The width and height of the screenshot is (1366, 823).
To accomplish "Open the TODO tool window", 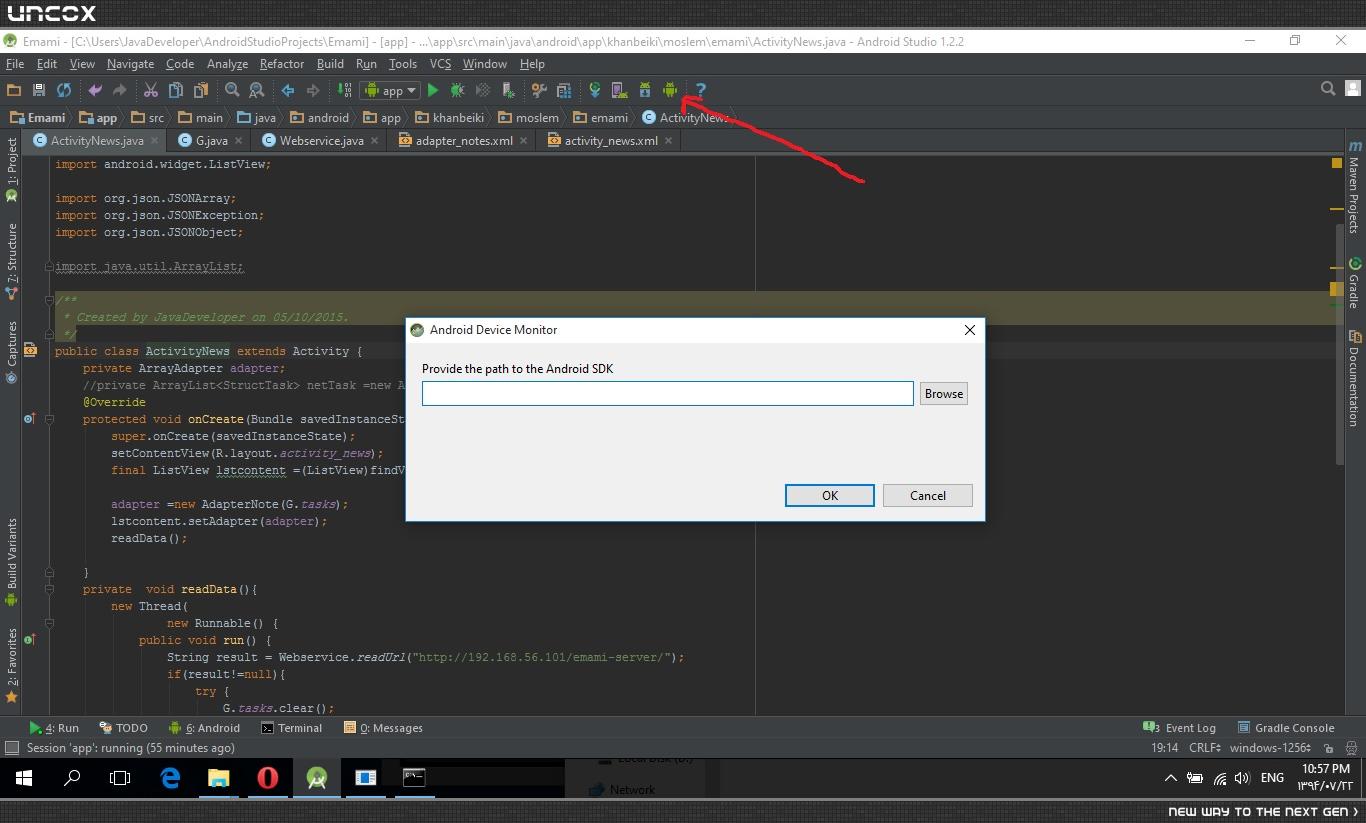I will pyautogui.click(x=123, y=728).
